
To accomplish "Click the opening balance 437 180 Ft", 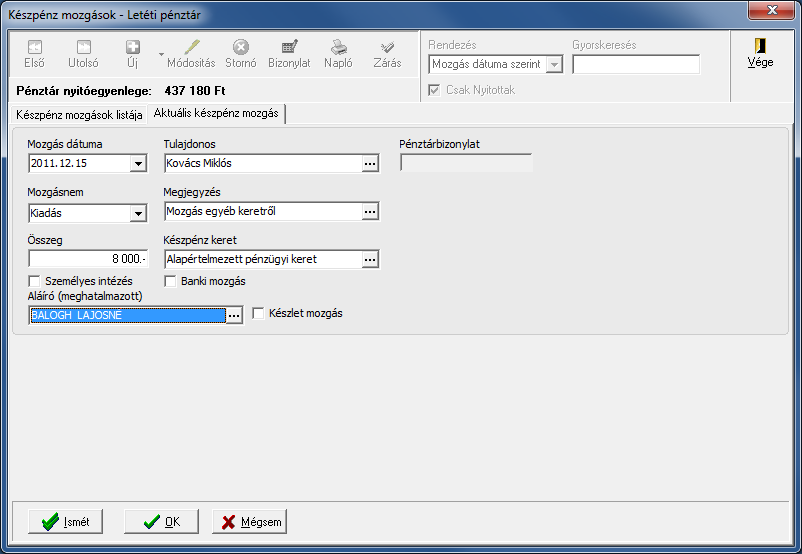I will click(x=195, y=91).
